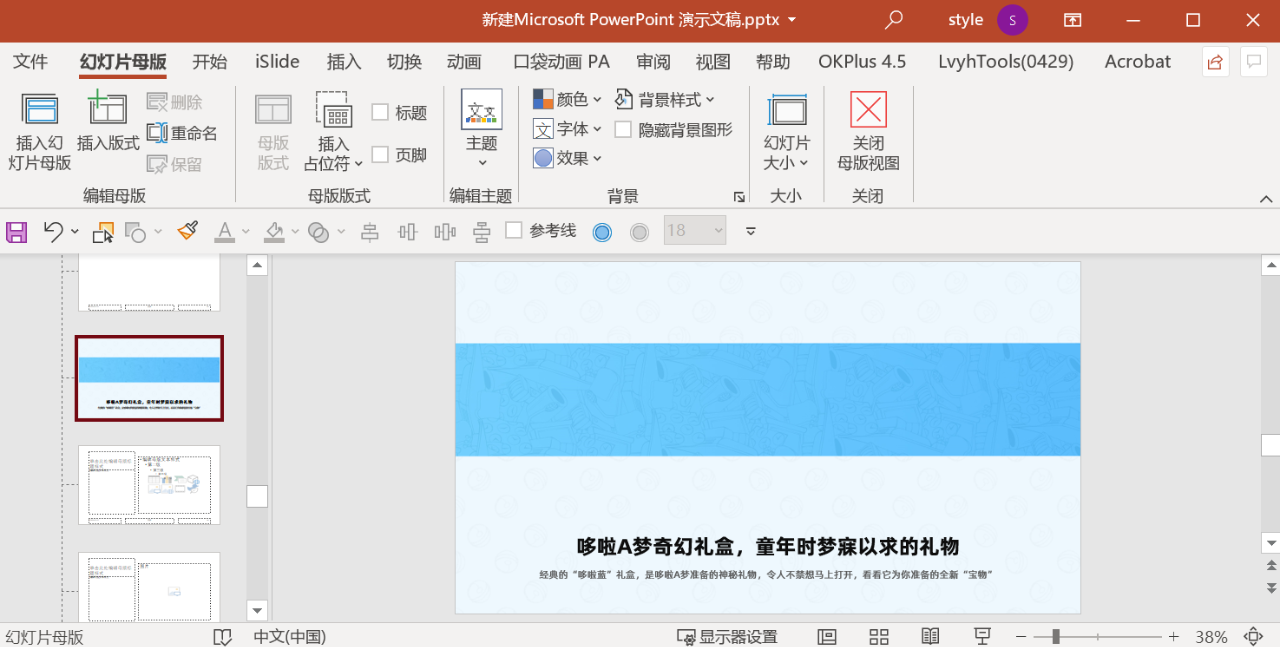Click Insert Layout (插入版式) icon
The width and height of the screenshot is (1280, 647).
[x=107, y=108]
